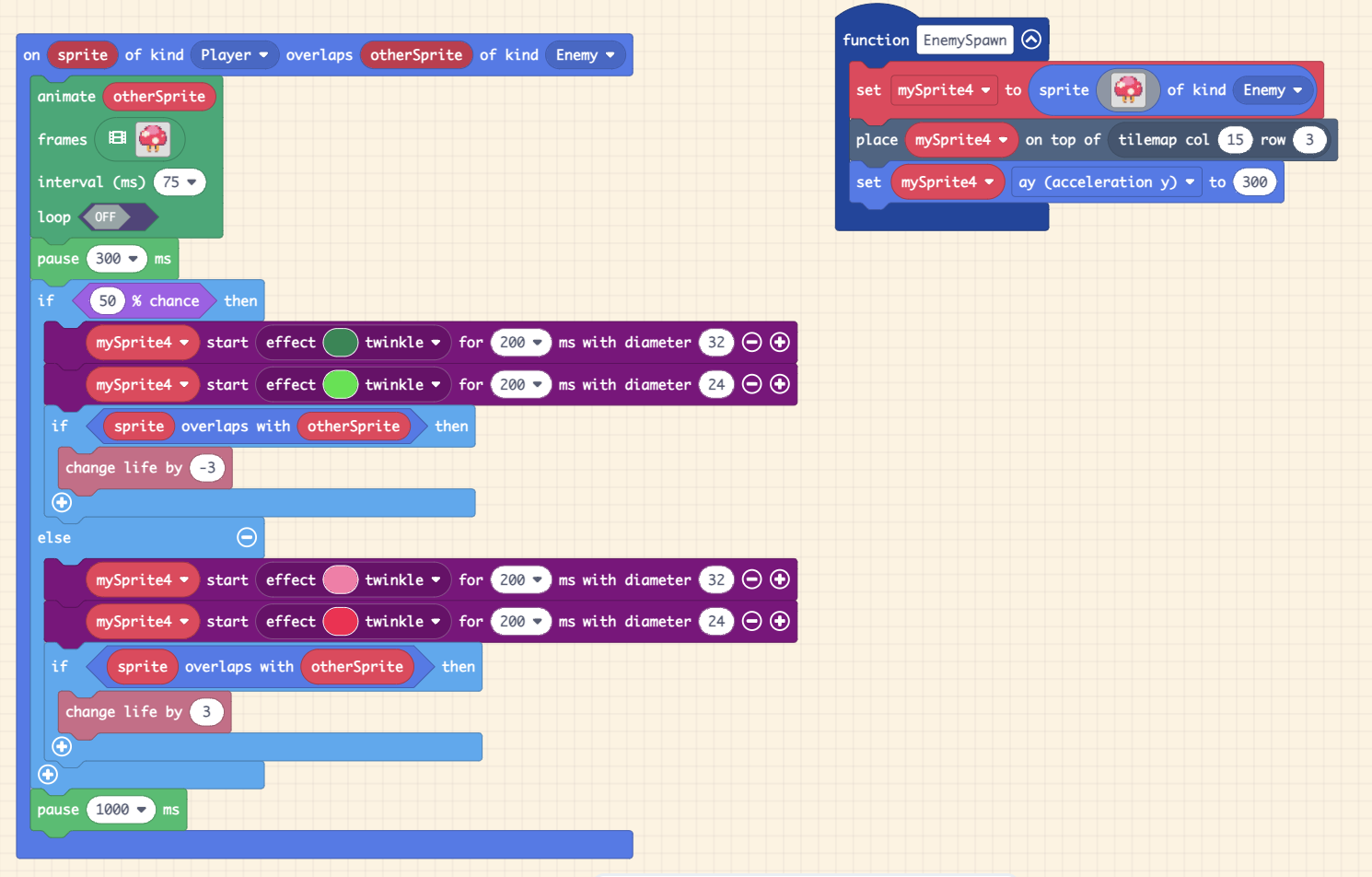Select otherSprite variable in the overlap event header

[416, 55]
